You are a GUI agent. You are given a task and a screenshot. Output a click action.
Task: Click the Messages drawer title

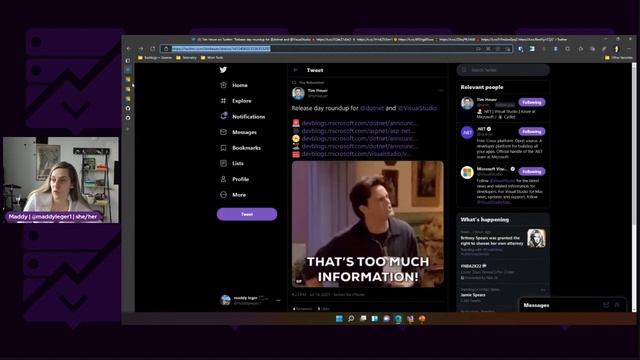(x=536, y=305)
